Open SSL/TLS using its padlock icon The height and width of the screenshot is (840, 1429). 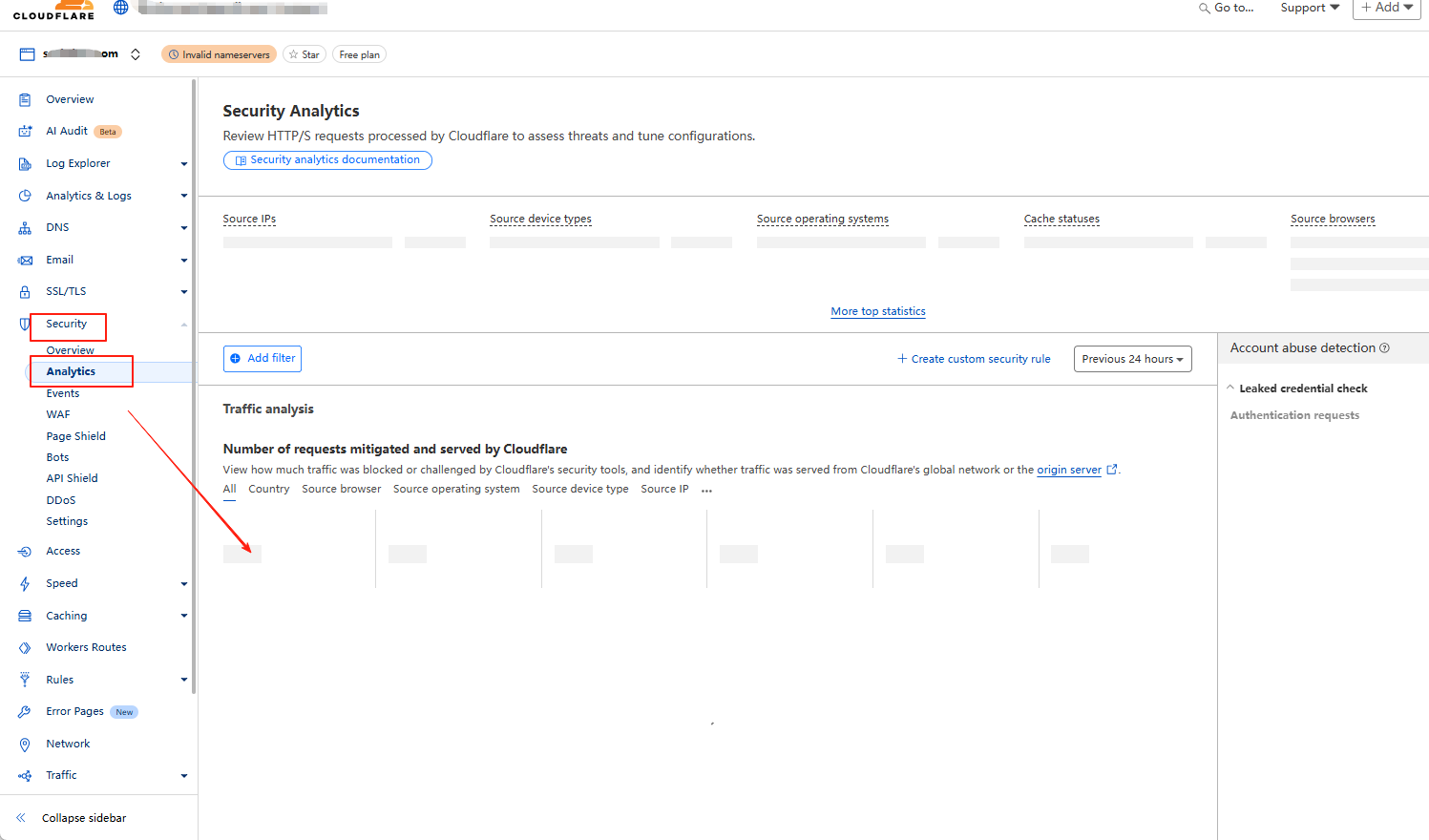26,291
